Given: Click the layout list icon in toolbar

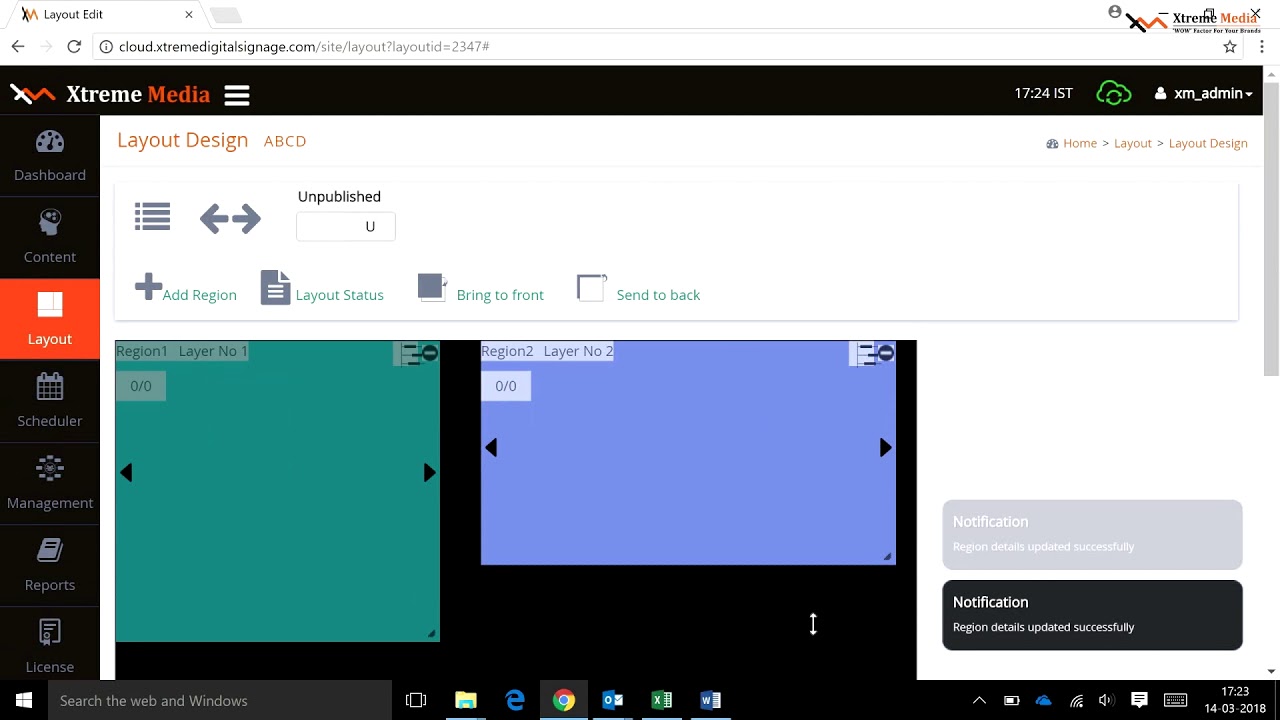Looking at the screenshot, I should pyautogui.click(x=153, y=217).
